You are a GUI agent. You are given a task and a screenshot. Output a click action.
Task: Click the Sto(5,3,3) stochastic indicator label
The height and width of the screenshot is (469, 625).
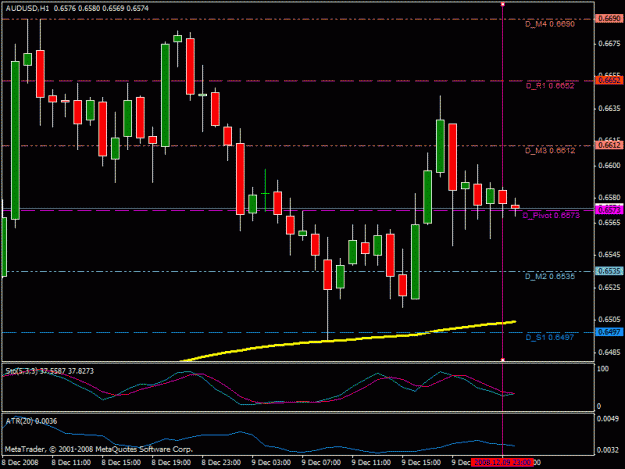coord(49,371)
